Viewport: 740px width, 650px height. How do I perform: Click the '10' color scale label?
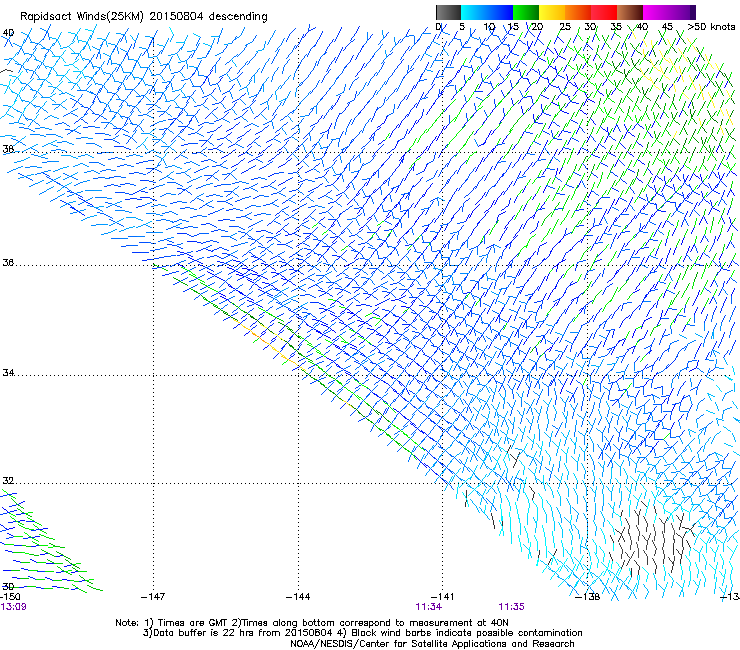[489, 27]
